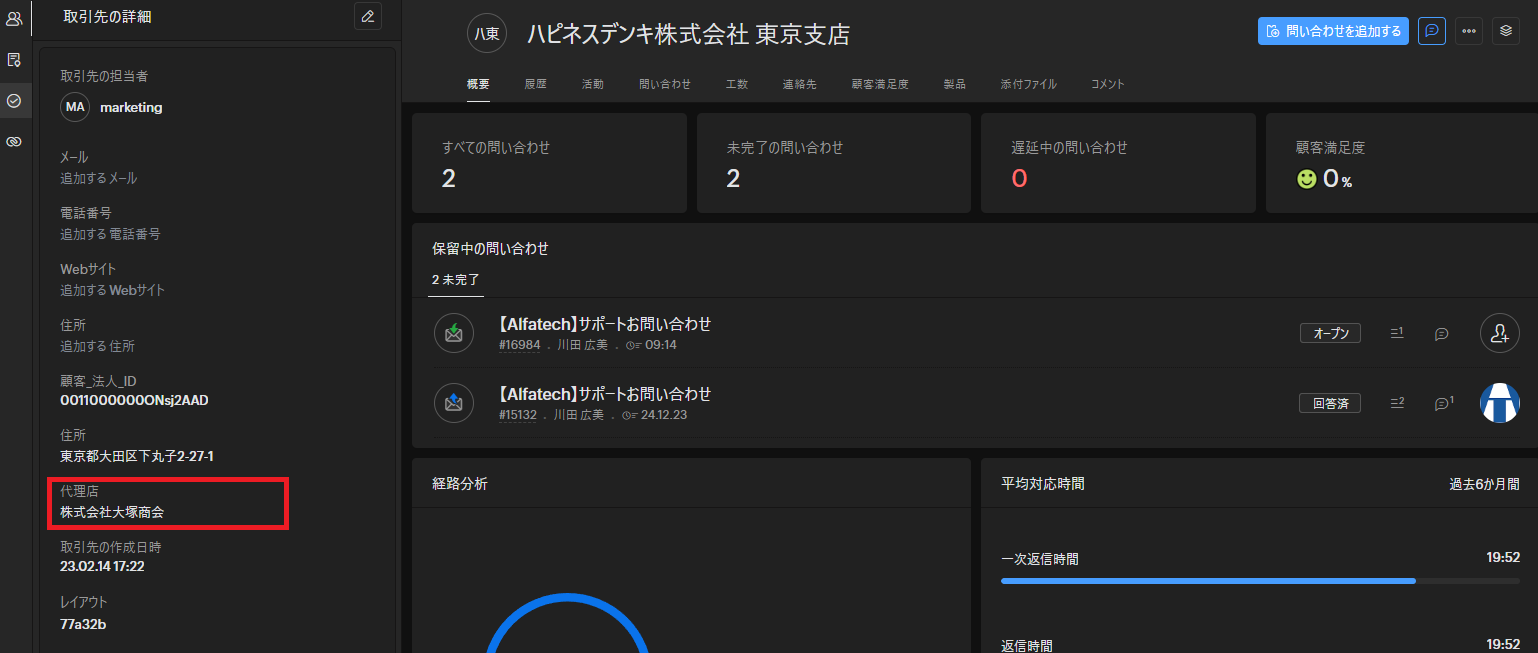Select the 2 未完了 sub-tab
This screenshot has width=1538, height=653.
coord(456,280)
